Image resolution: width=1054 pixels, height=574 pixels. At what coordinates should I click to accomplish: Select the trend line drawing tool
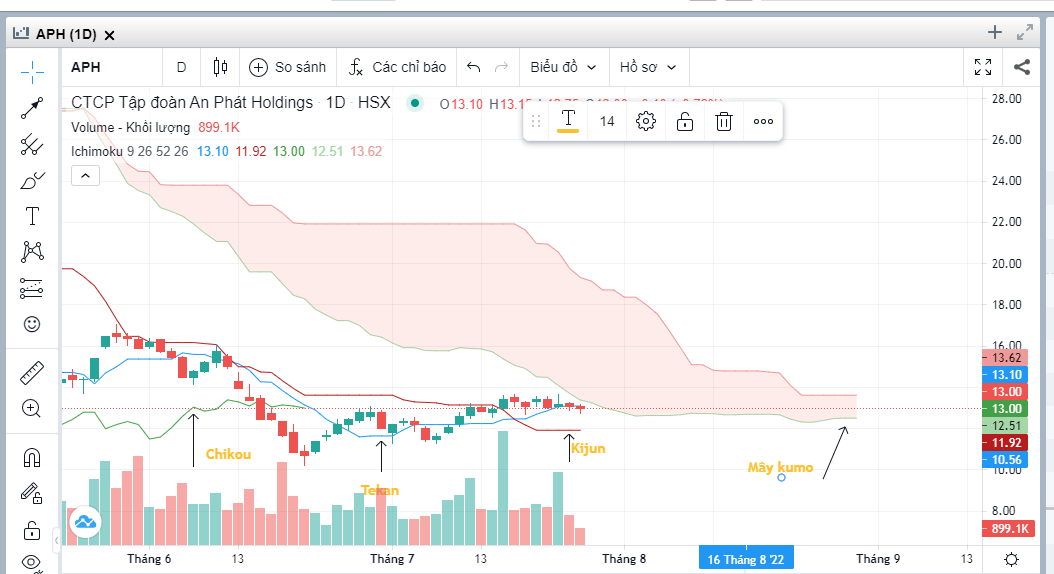pyautogui.click(x=32, y=108)
